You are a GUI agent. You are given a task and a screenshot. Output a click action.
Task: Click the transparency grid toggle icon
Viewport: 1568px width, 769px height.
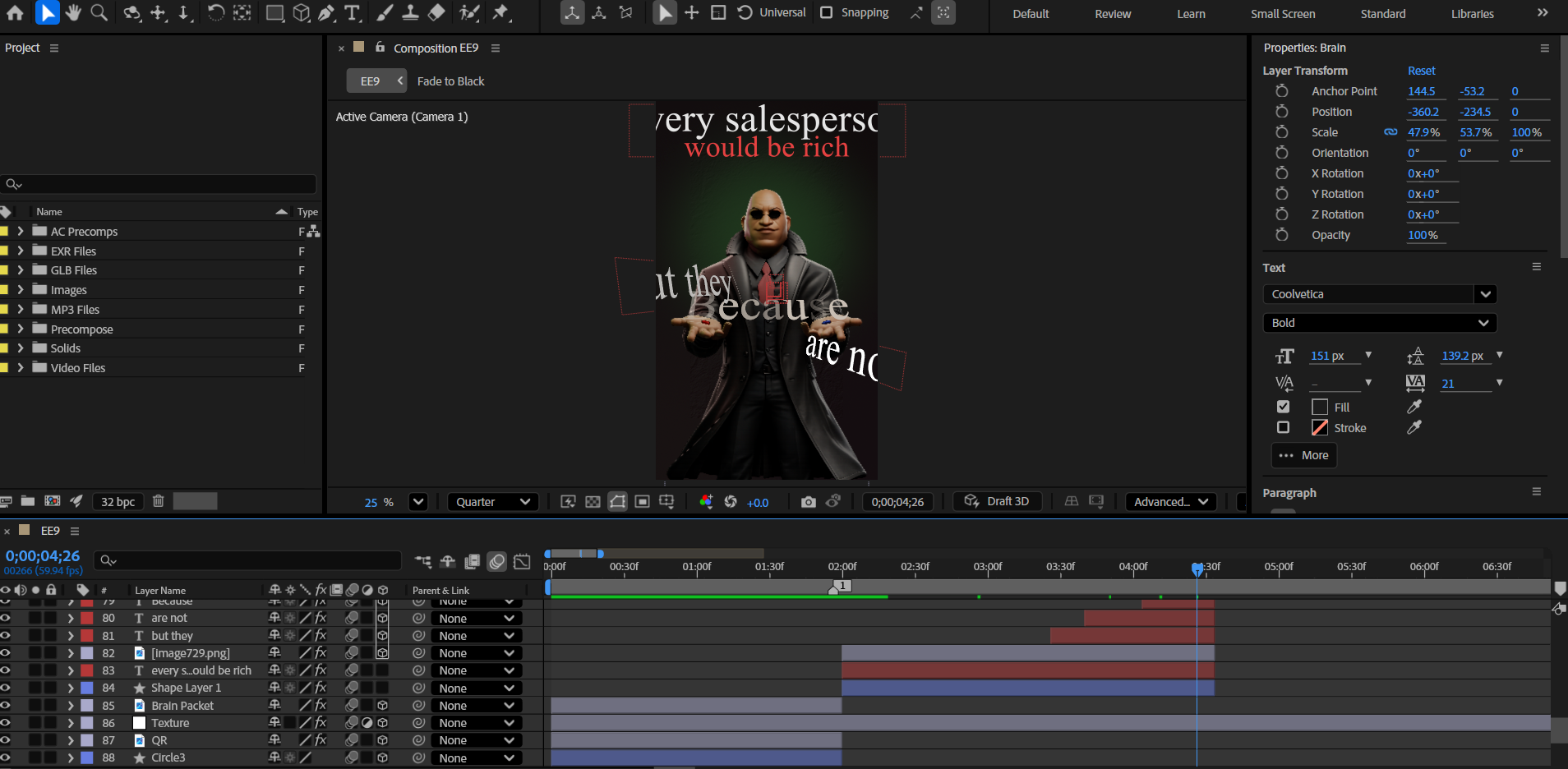pos(593,502)
